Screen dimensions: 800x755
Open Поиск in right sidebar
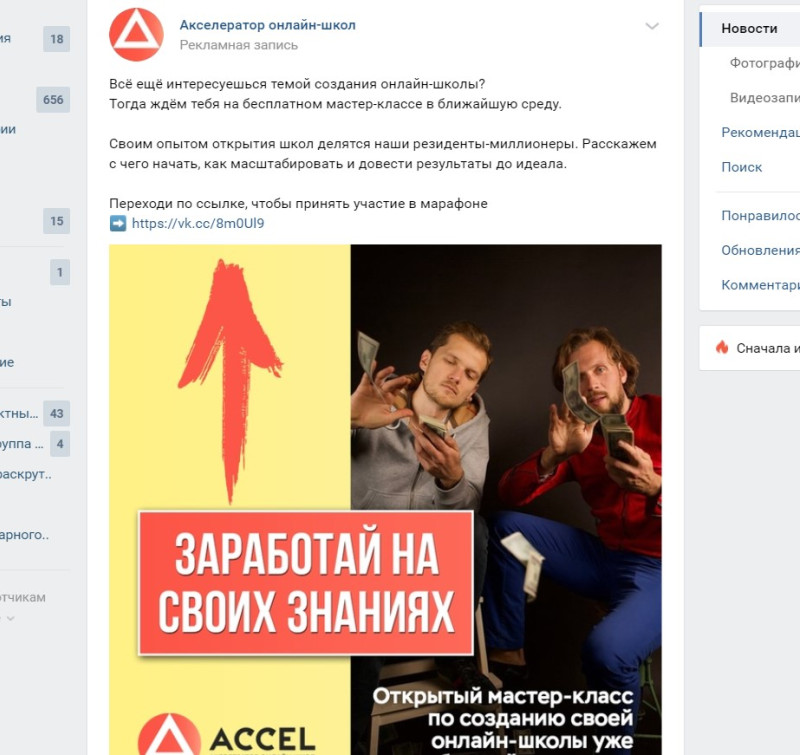click(741, 167)
